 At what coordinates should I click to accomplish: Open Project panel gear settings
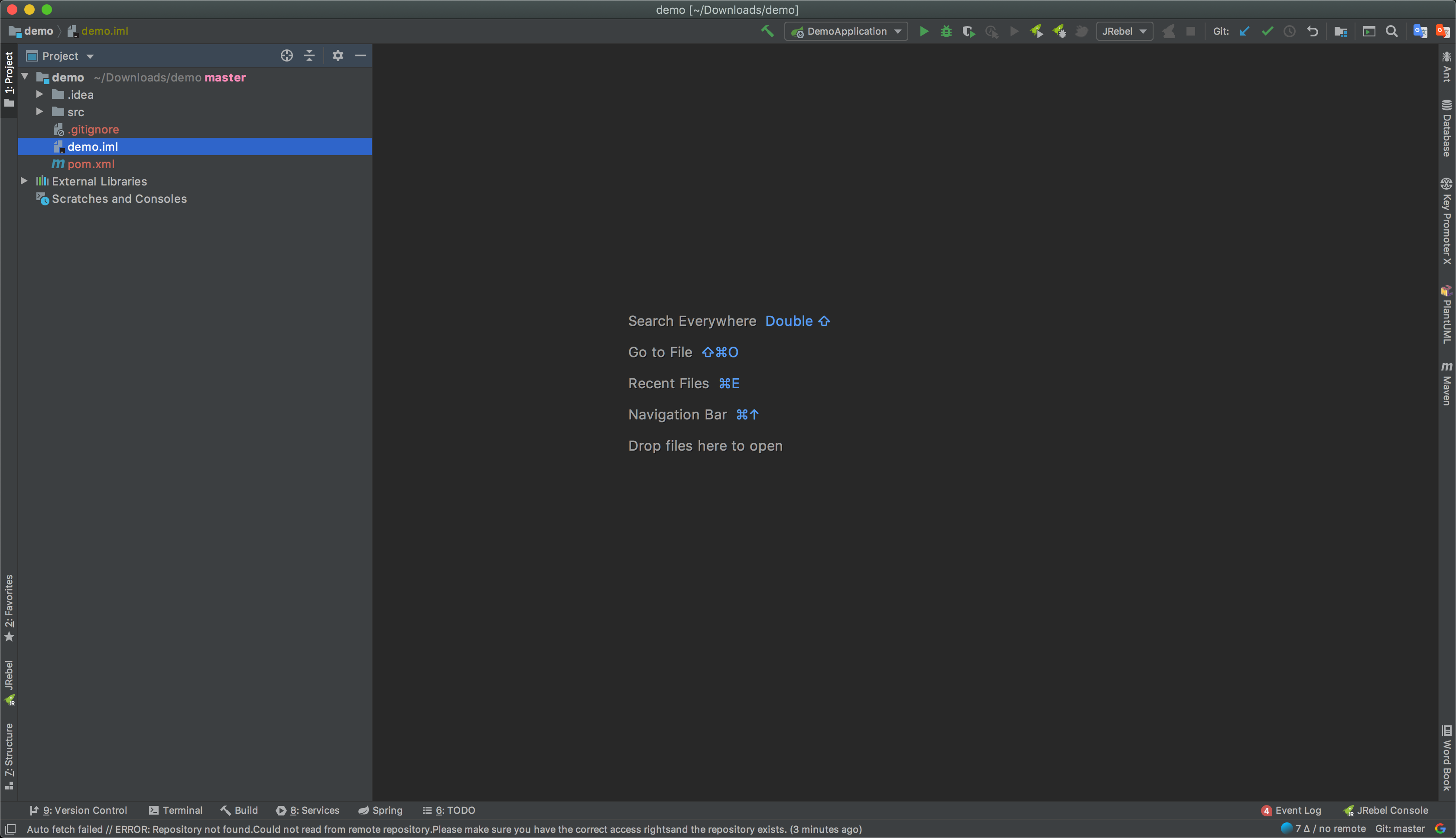[338, 56]
